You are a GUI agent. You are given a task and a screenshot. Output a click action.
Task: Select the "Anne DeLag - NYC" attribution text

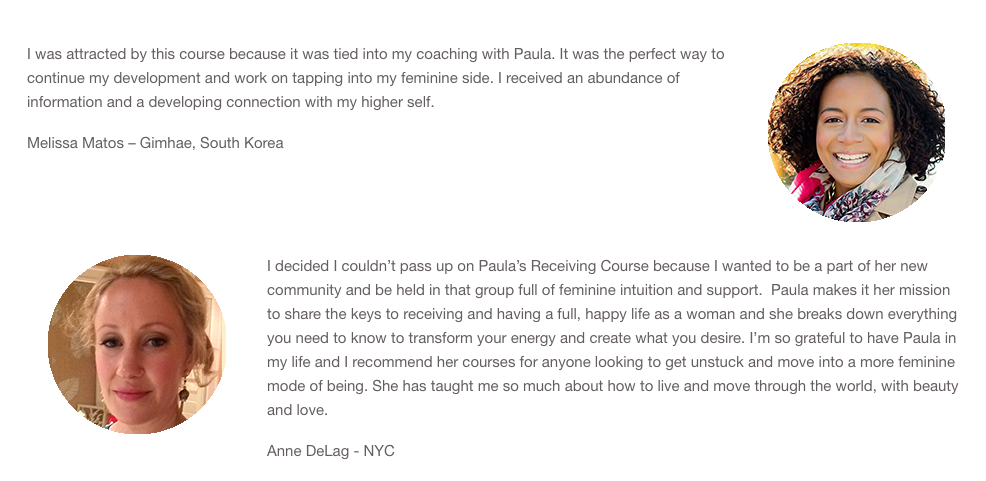point(331,451)
